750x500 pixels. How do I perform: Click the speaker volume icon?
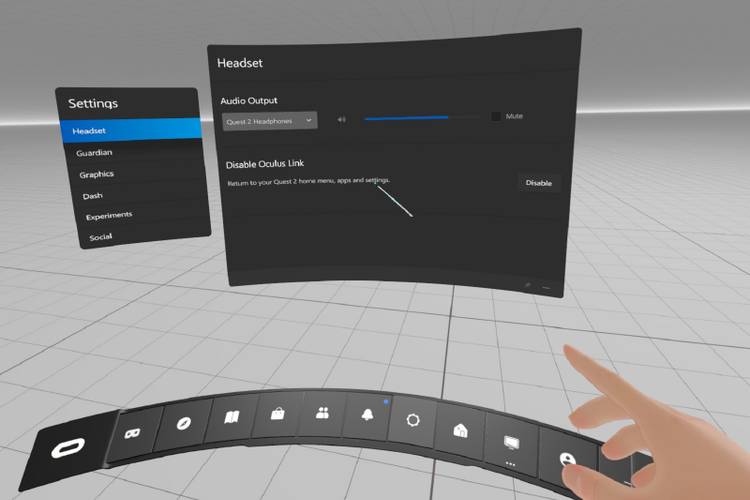341,119
